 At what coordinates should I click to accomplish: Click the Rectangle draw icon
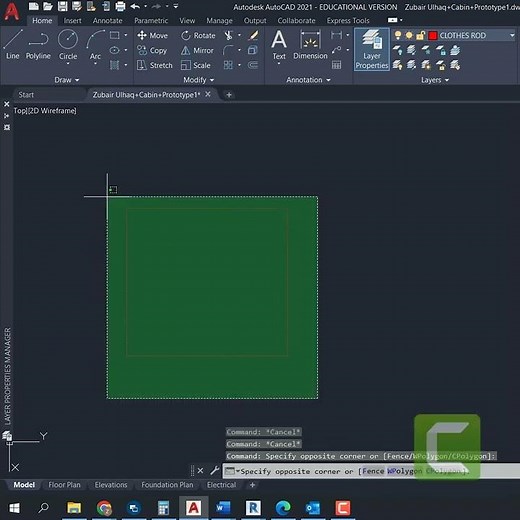(115, 35)
